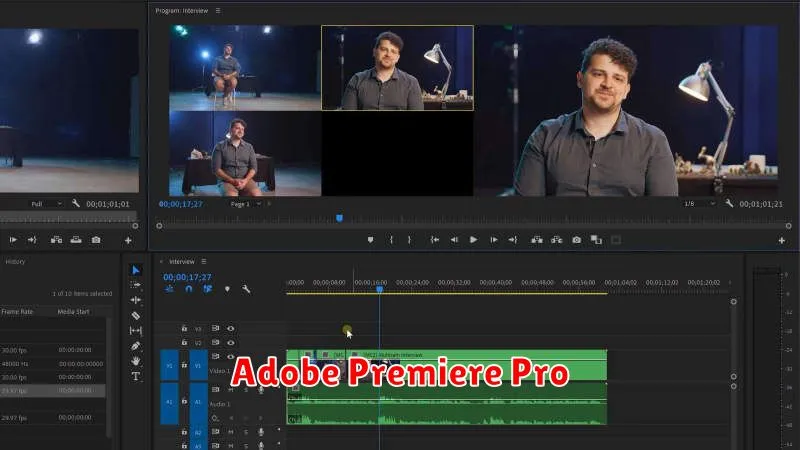
Task: Toggle lock on V2 track
Action: pos(184,342)
